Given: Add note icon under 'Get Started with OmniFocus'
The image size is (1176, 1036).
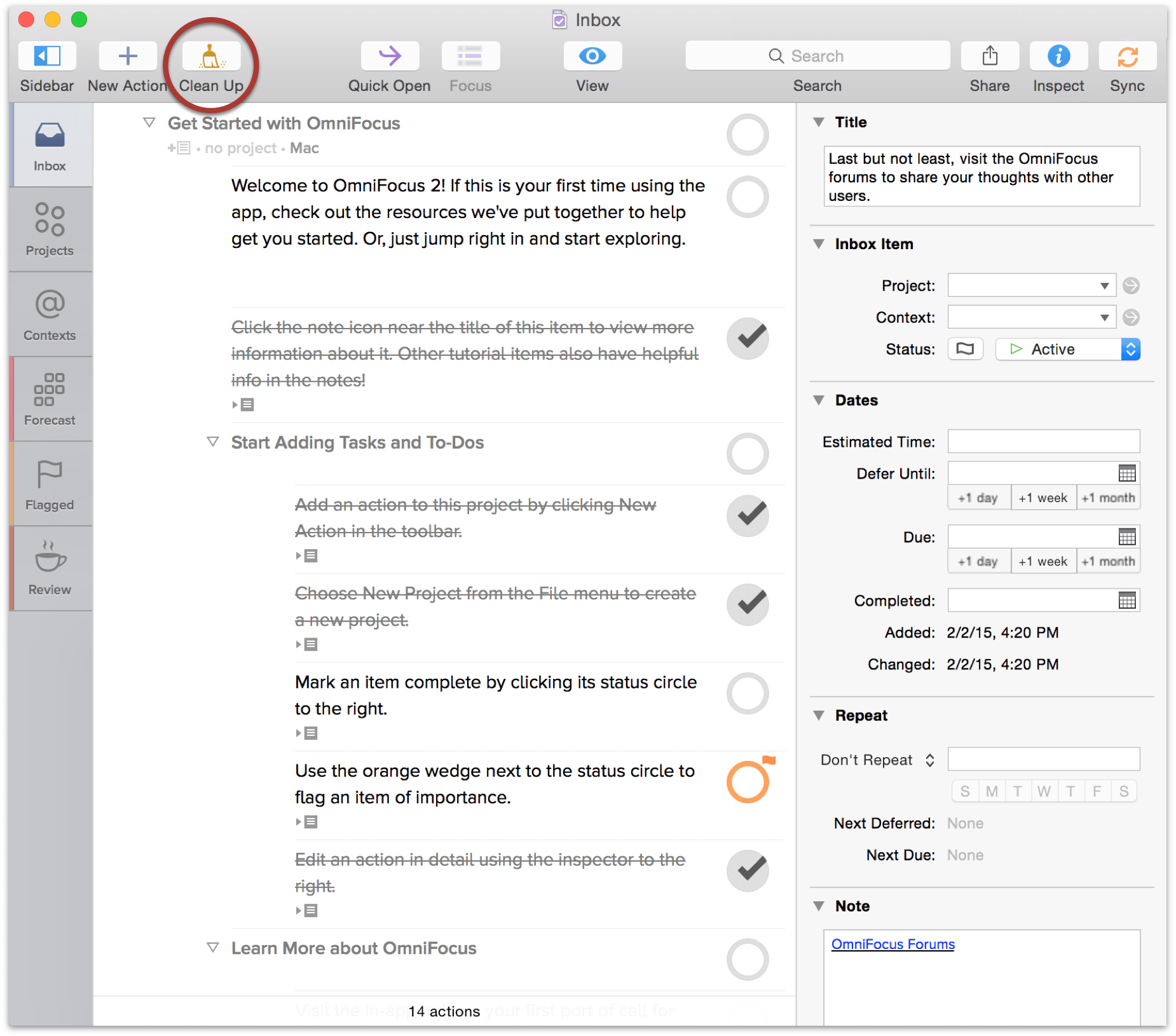Looking at the screenshot, I should pyautogui.click(x=179, y=148).
